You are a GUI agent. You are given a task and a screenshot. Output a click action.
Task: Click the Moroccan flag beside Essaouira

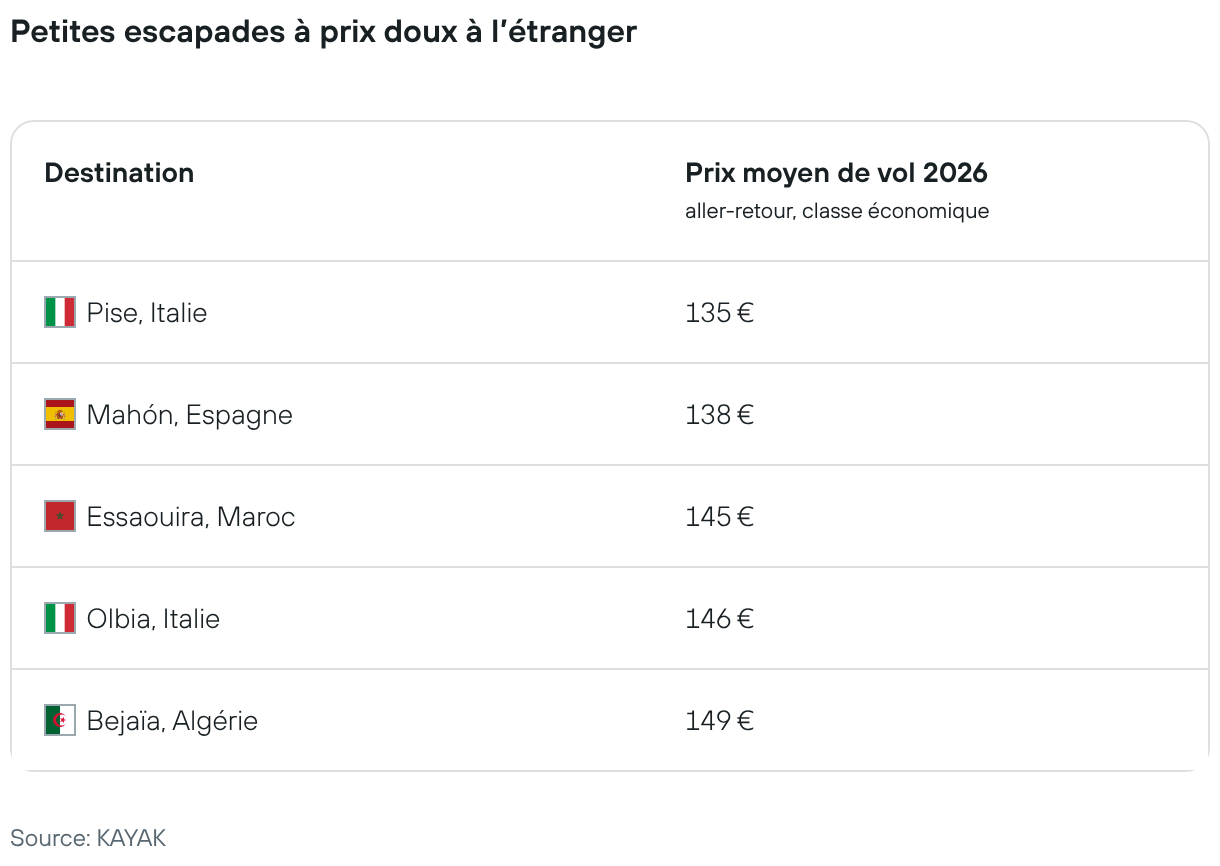[x=60, y=517]
